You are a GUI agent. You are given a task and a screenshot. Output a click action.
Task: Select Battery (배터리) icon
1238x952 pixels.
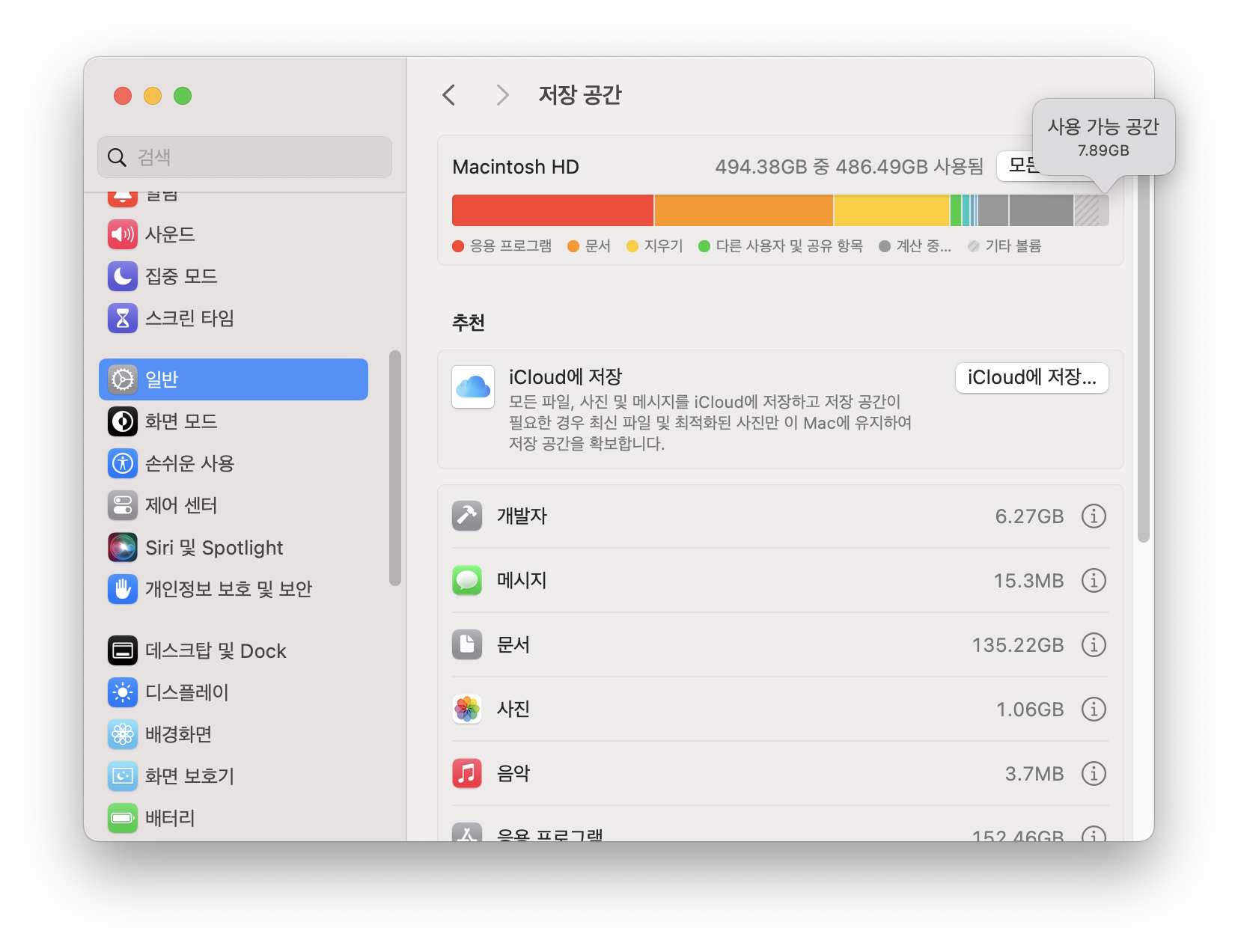[x=123, y=818]
